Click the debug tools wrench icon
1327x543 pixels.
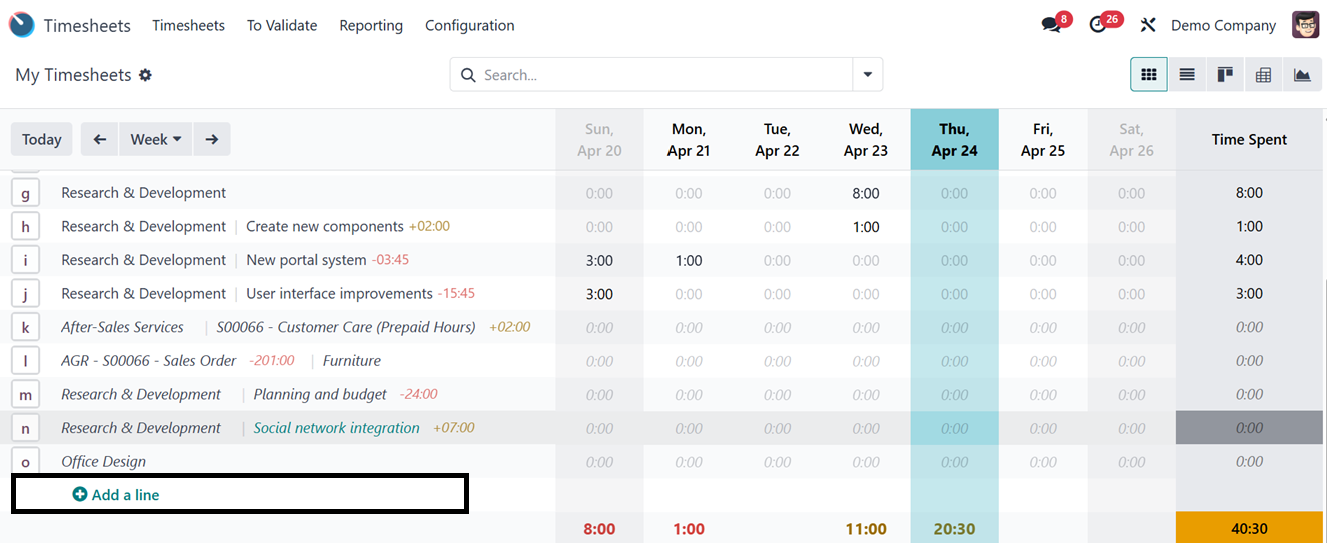tap(1148, 25)
